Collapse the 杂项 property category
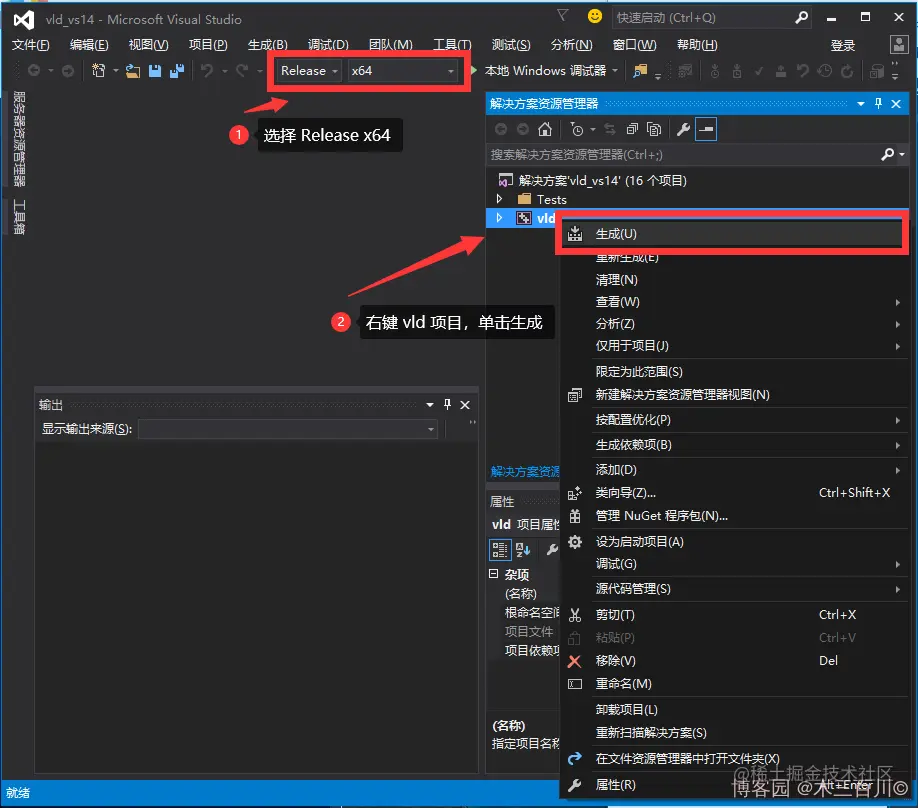The height and width of the screenshot is (808, 918). point(494,574)
